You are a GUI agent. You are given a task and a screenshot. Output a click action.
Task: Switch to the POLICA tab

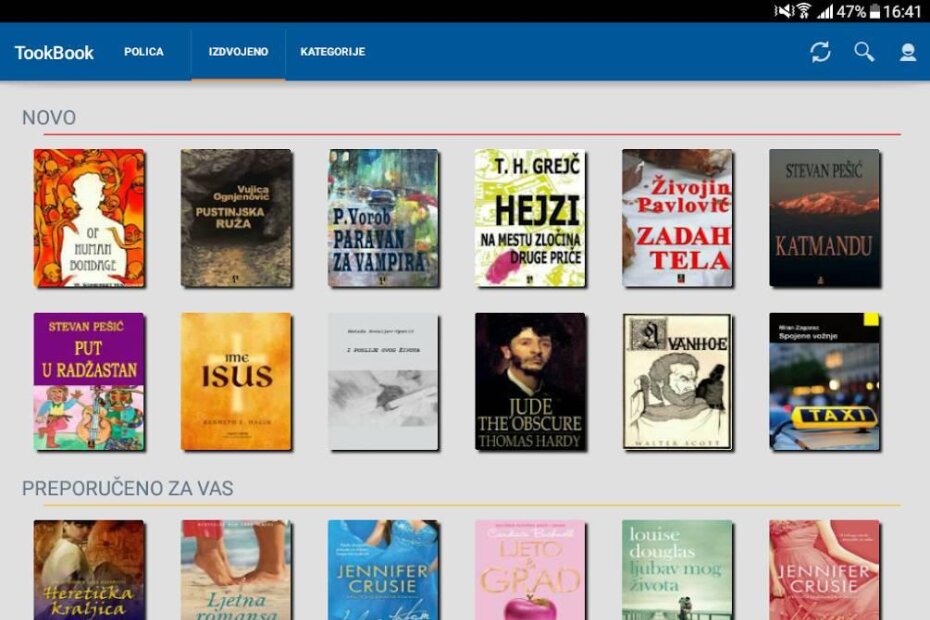coord(144,52)
